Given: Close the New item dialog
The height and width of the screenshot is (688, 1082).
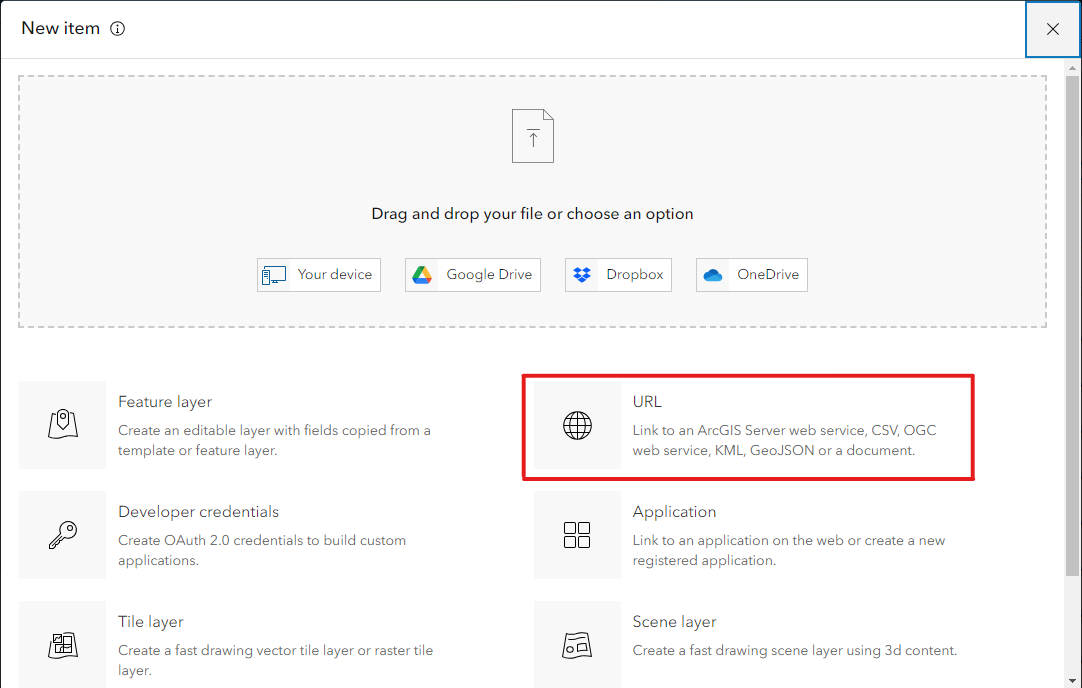Looking at the screenshot, I should point(1053,29).
